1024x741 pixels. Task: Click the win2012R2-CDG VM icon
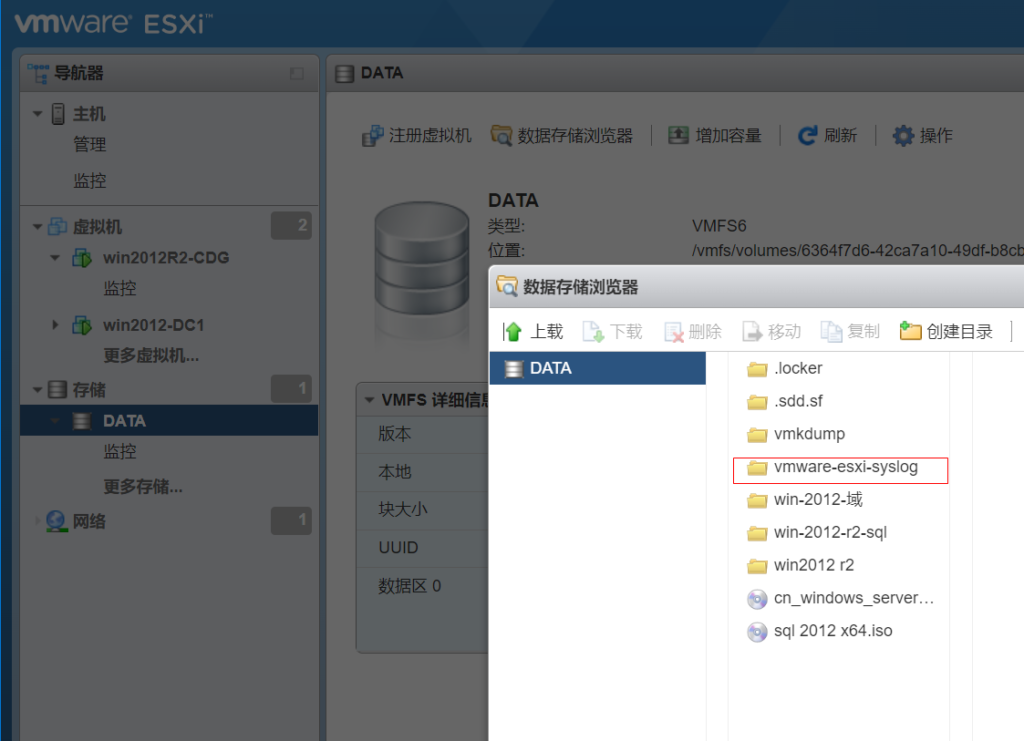pyautogui.click(x=82, y=258)
